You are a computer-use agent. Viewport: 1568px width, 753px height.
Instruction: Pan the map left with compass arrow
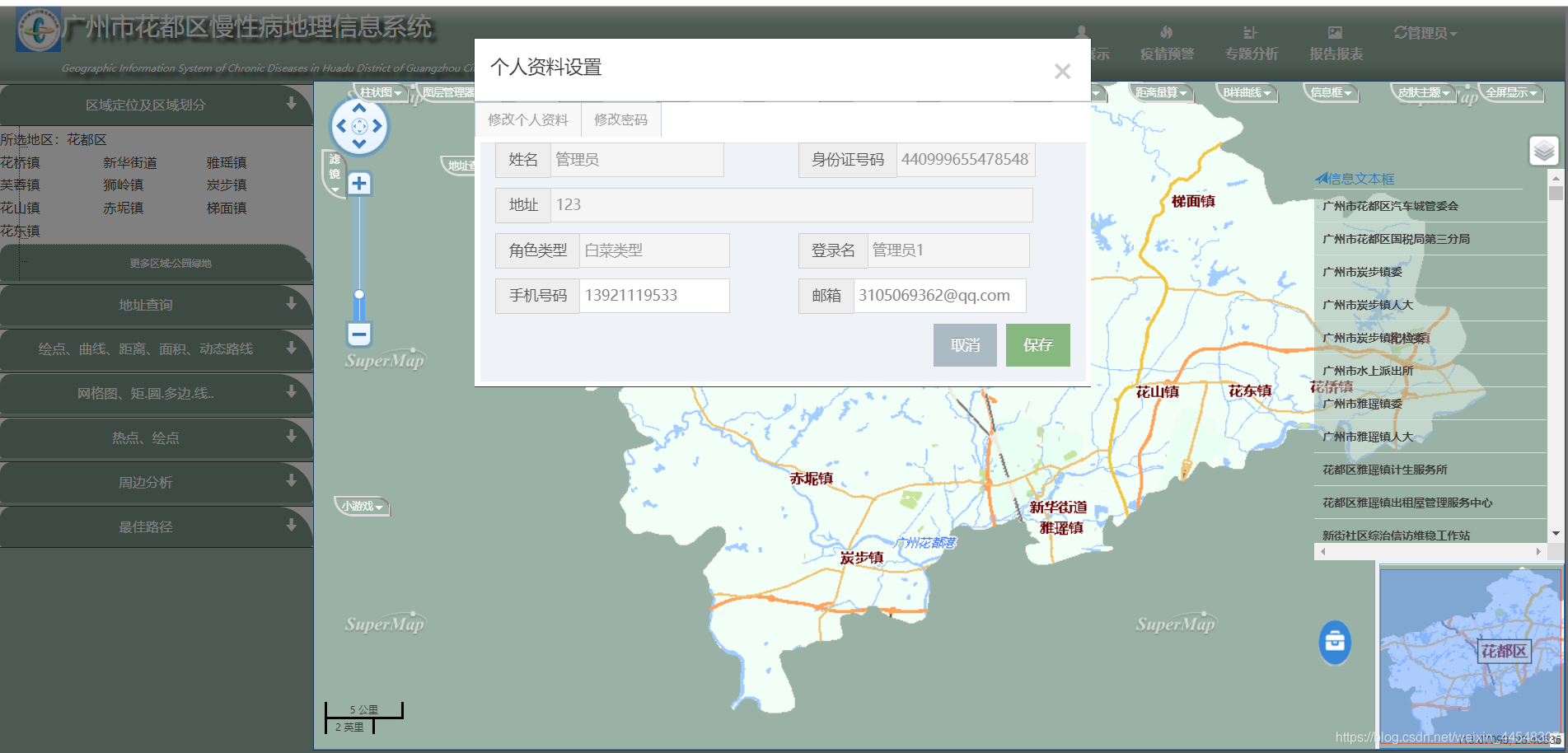[341, 127]
